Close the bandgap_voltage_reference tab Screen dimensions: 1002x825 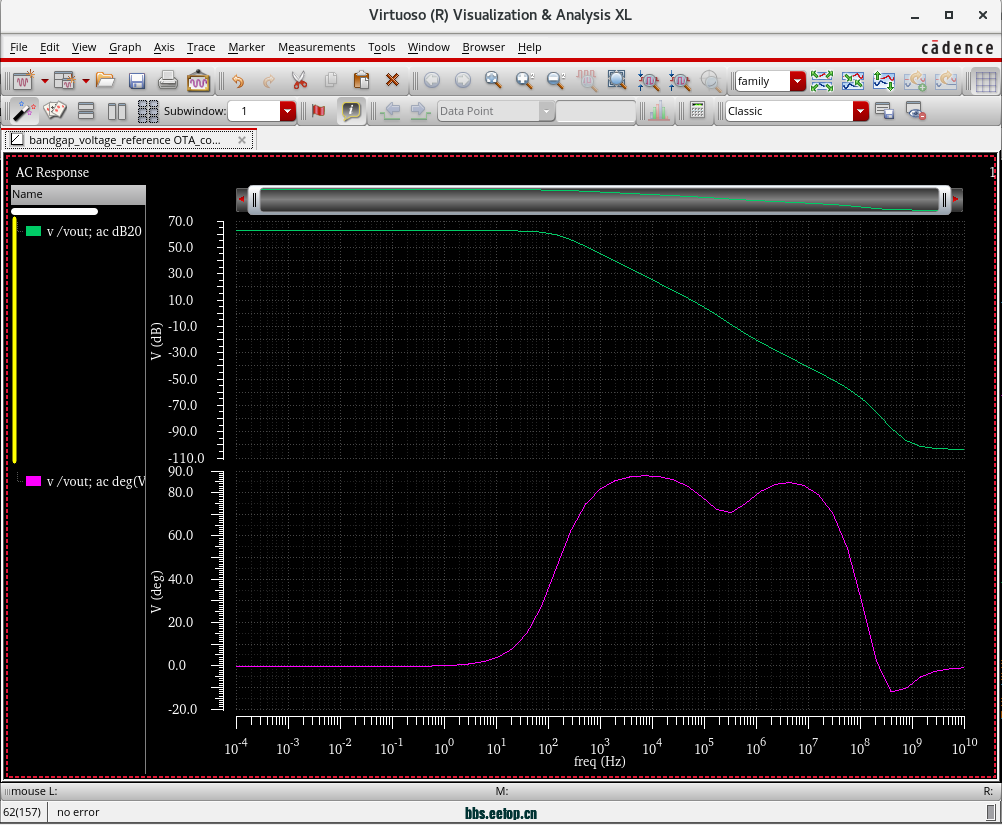coord(242,140)
